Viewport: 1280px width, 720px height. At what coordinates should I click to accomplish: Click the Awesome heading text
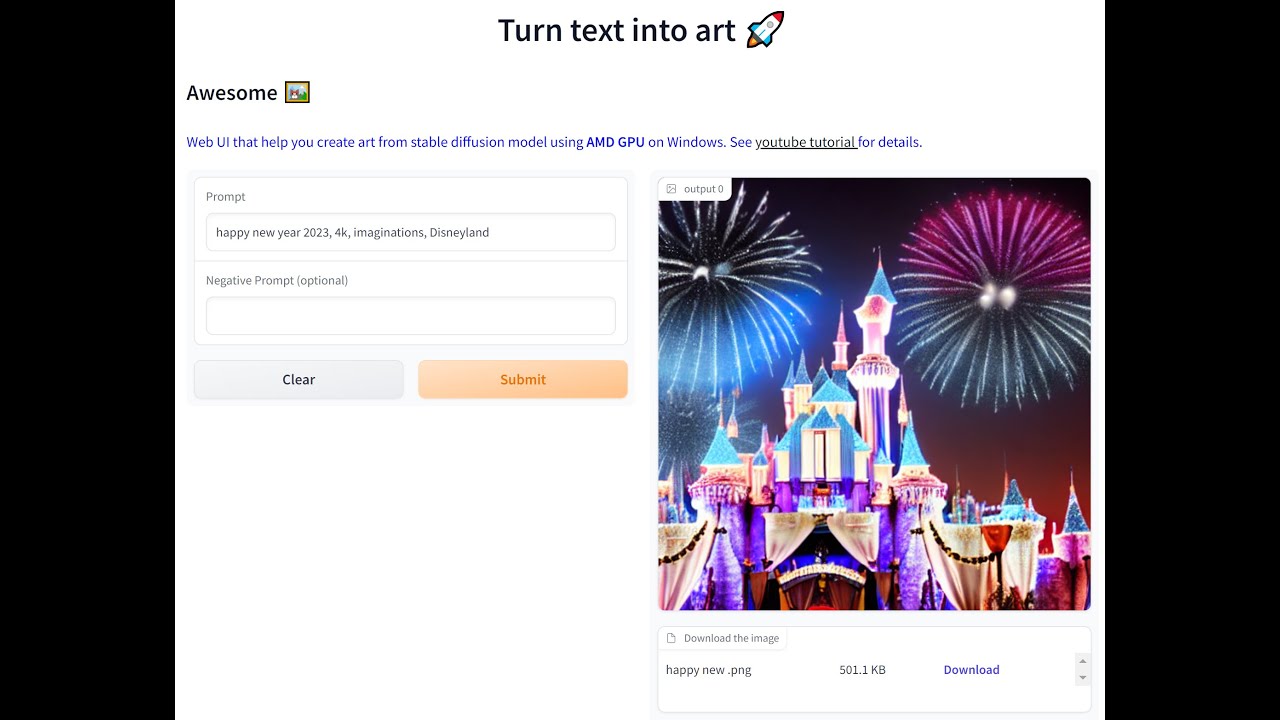click(232, 93)
